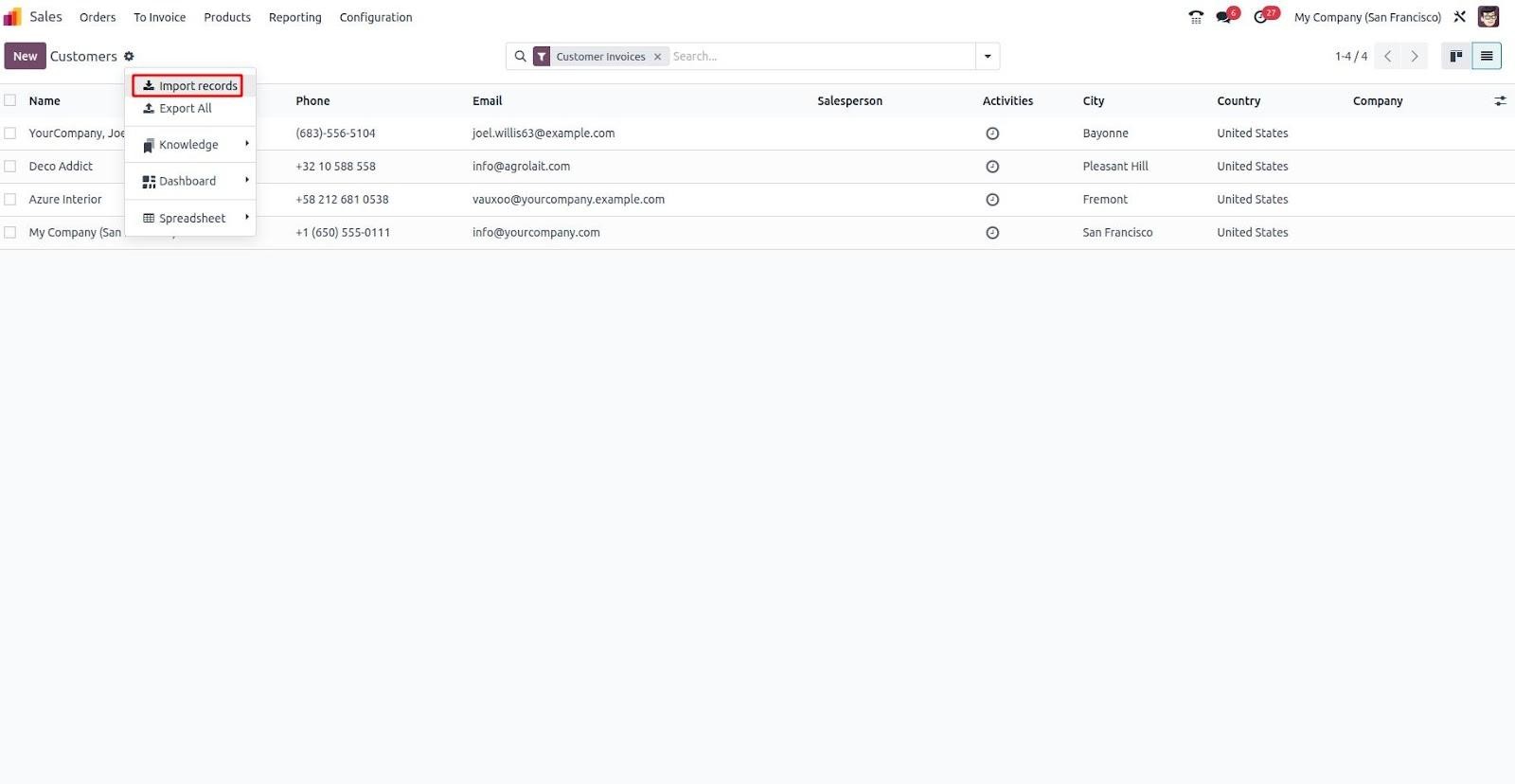Toggle the select-all records checkbox
Screen dimensions: 1515x784
pos(10,100)
